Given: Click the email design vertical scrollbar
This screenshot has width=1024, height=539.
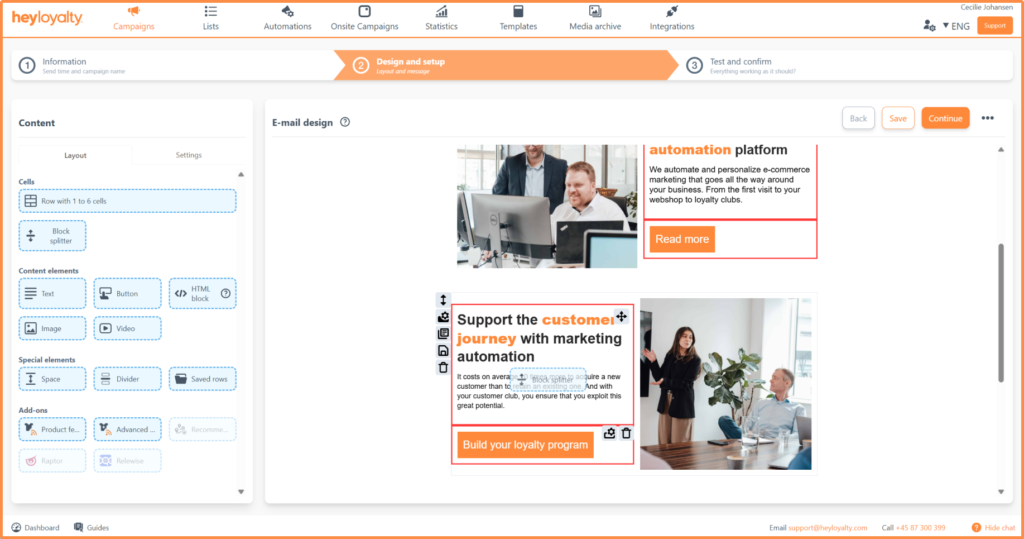Looking at the screenshot, I should click(1000, 310).
